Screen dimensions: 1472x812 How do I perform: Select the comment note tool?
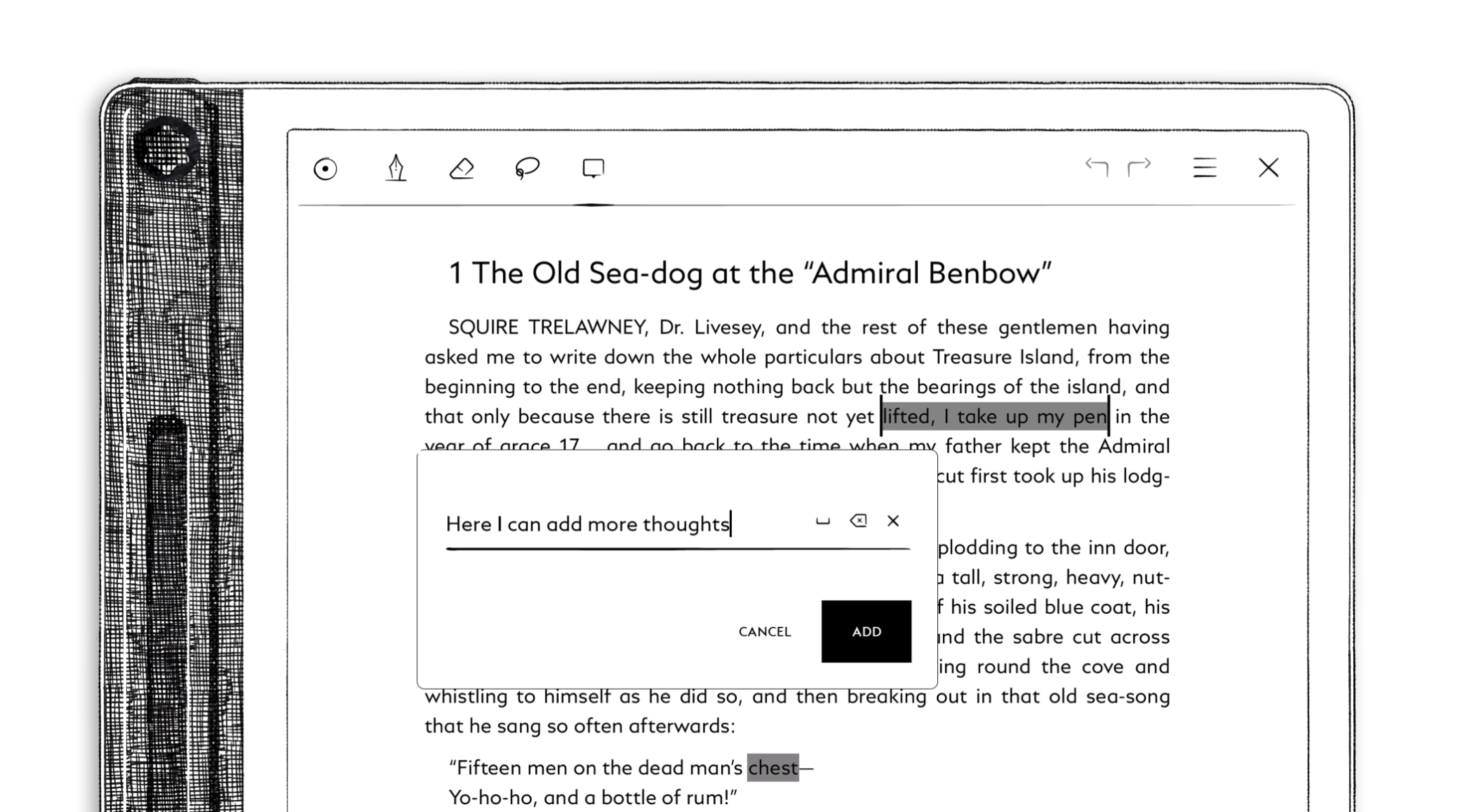pyautogui.click(x=593, y=169)
